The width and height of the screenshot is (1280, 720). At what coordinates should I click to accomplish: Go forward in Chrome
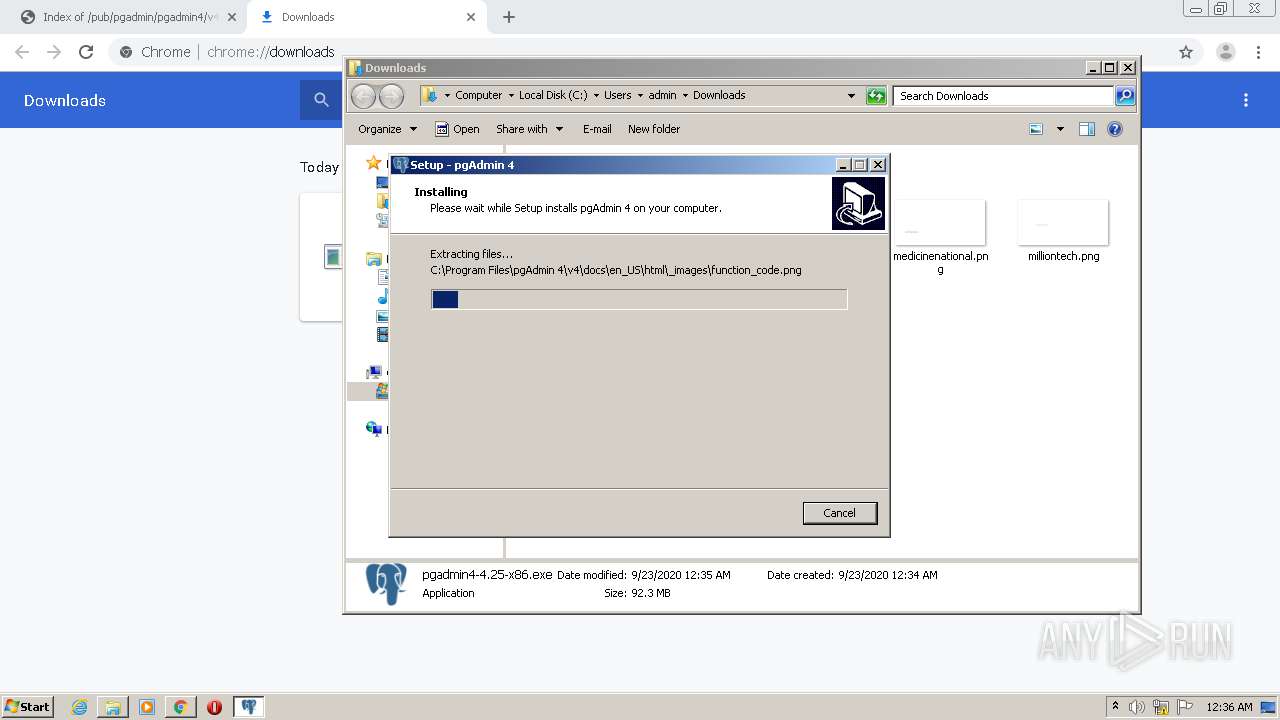point(54,52)
